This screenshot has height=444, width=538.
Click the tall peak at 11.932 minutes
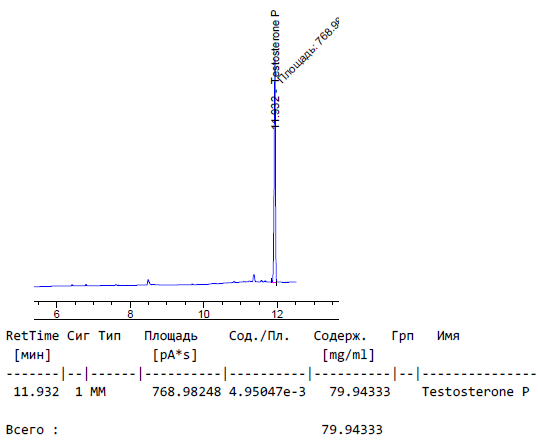[275, 182]
